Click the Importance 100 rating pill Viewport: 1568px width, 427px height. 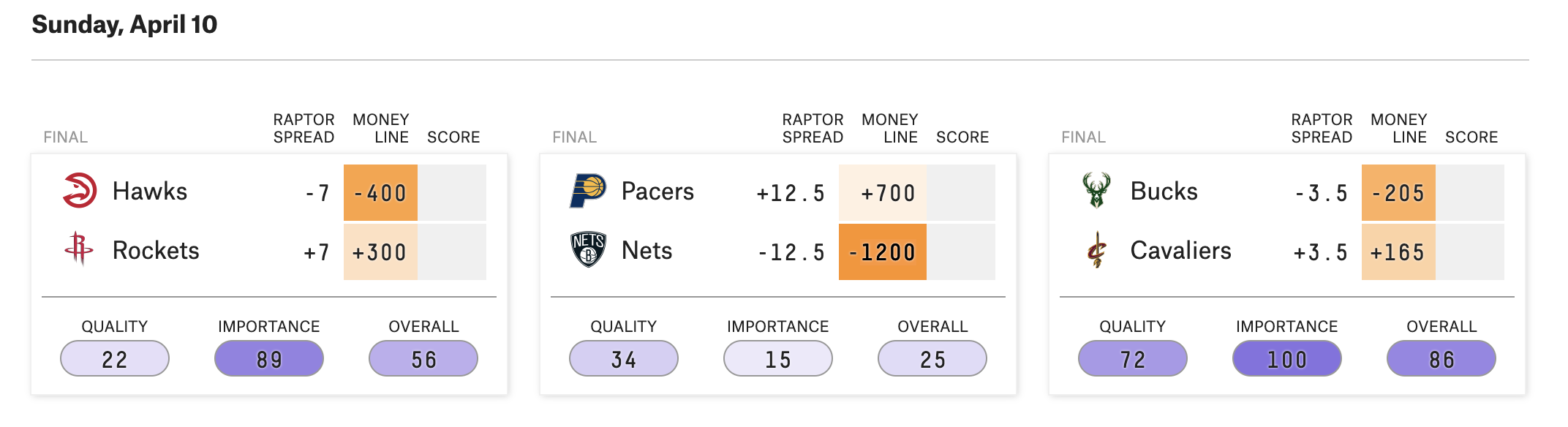[x=1286, y=359]
